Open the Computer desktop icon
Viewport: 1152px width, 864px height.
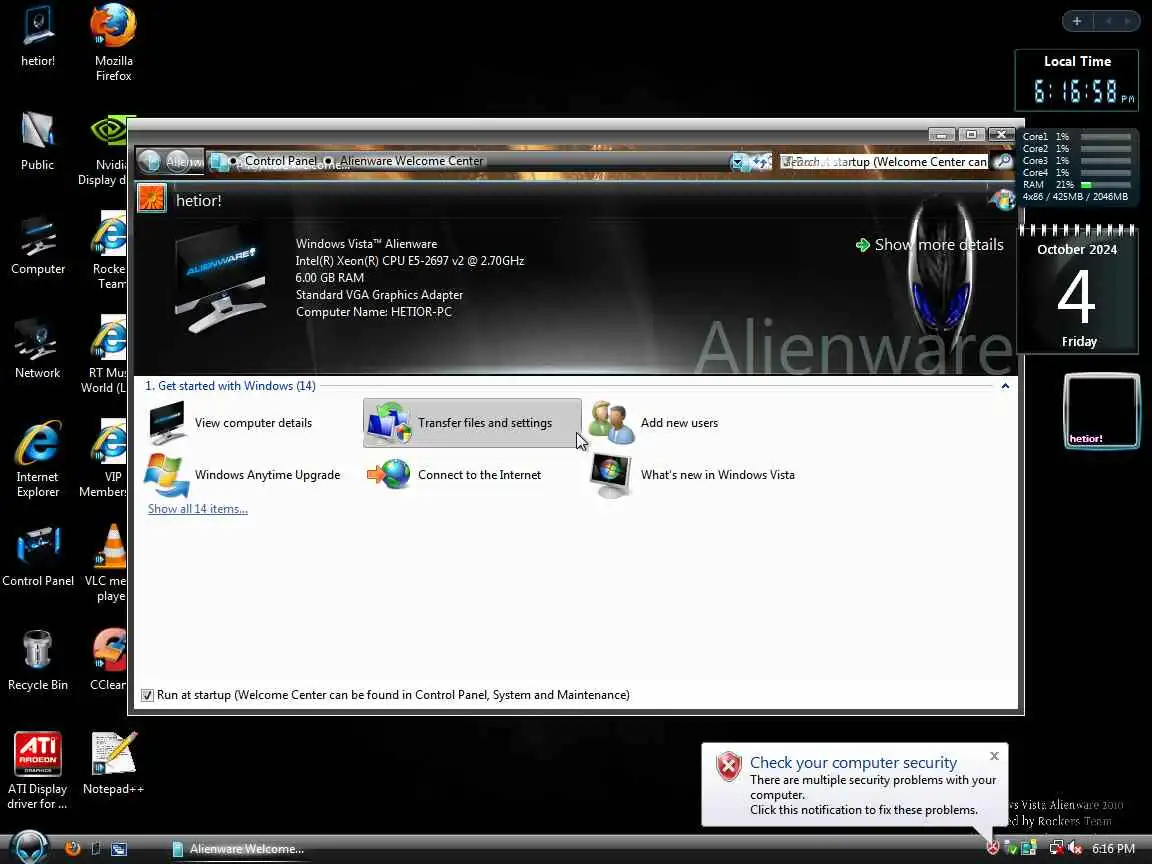pos(37,245)
